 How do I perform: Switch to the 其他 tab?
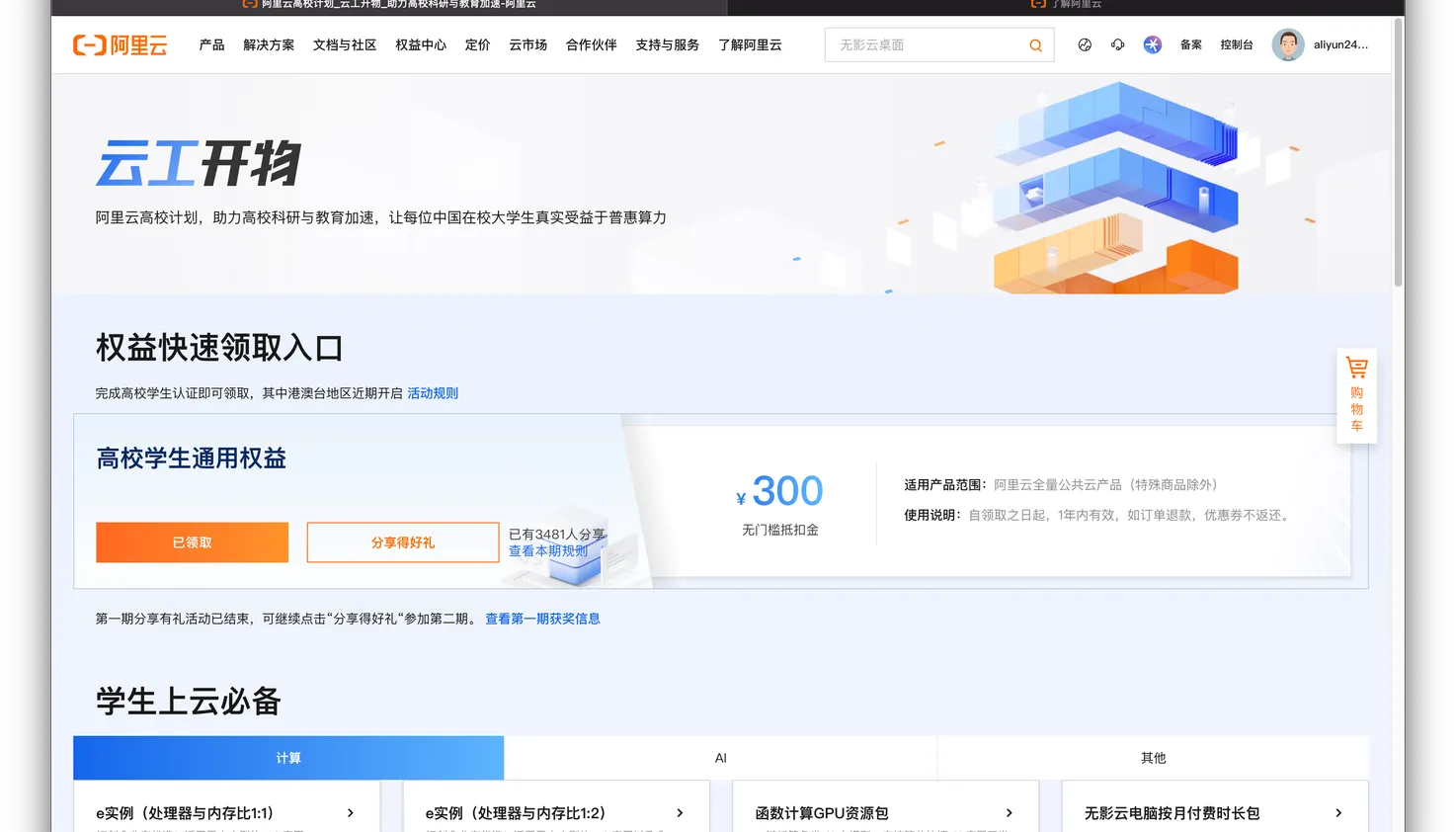point(1153,758)
